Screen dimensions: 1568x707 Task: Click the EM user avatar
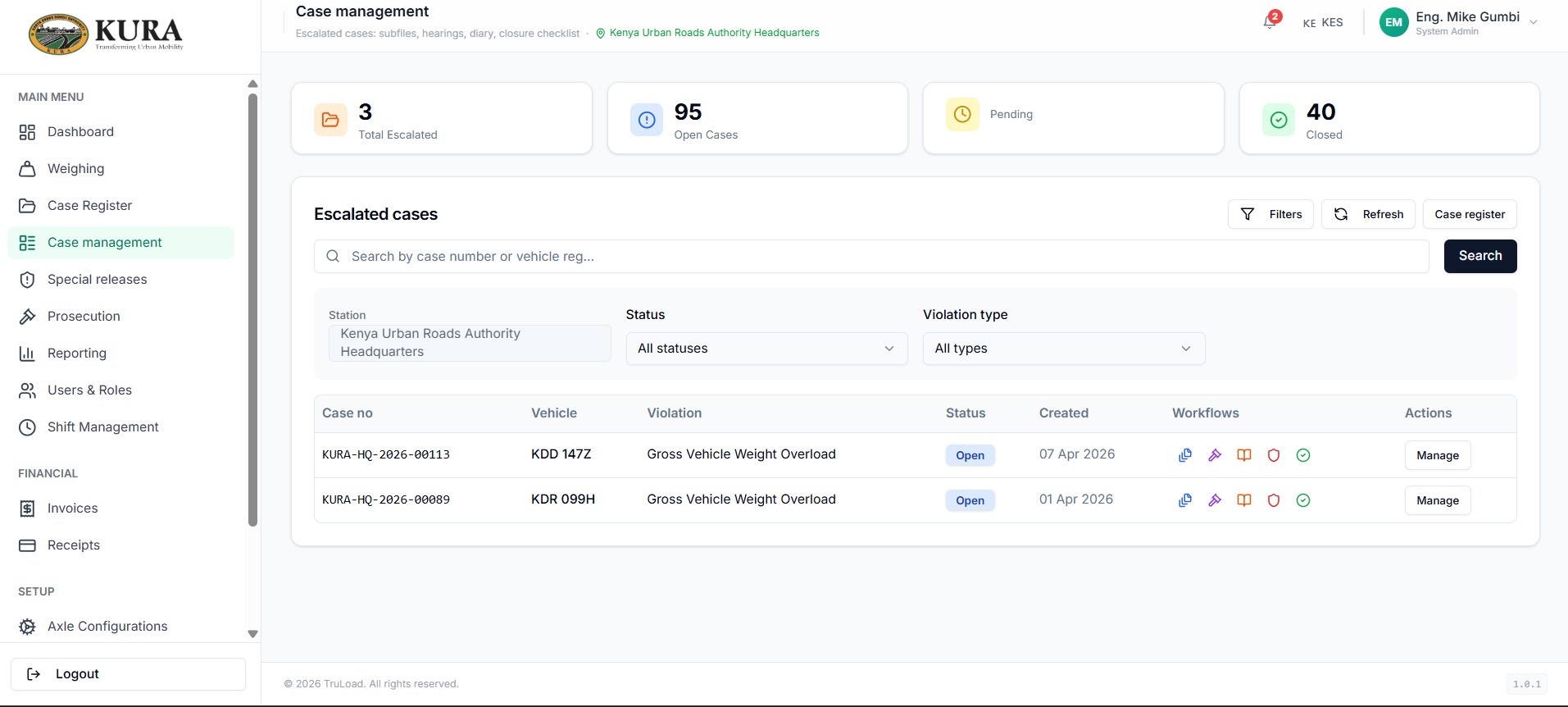[x=1393, y=22]
